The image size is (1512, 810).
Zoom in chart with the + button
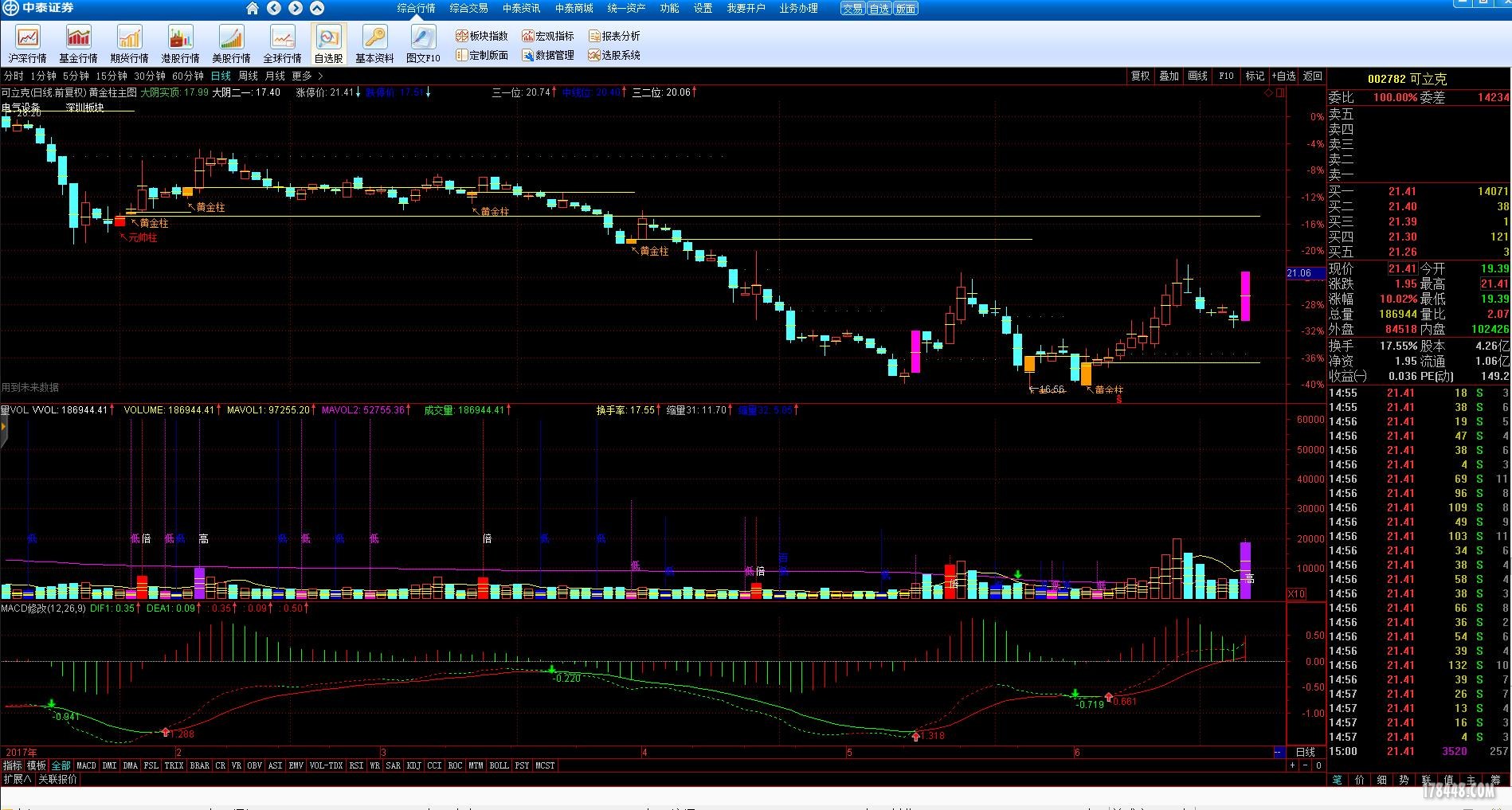1293,765
